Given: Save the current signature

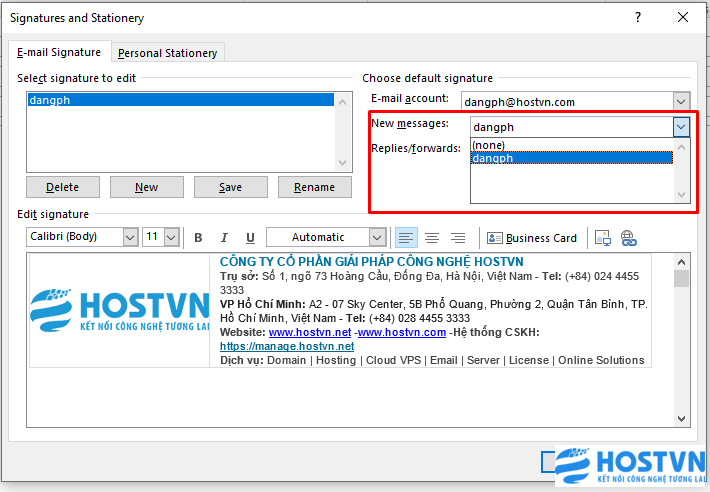Looking at the screenshot, I should pyautogui.click(x=230, y=187).
